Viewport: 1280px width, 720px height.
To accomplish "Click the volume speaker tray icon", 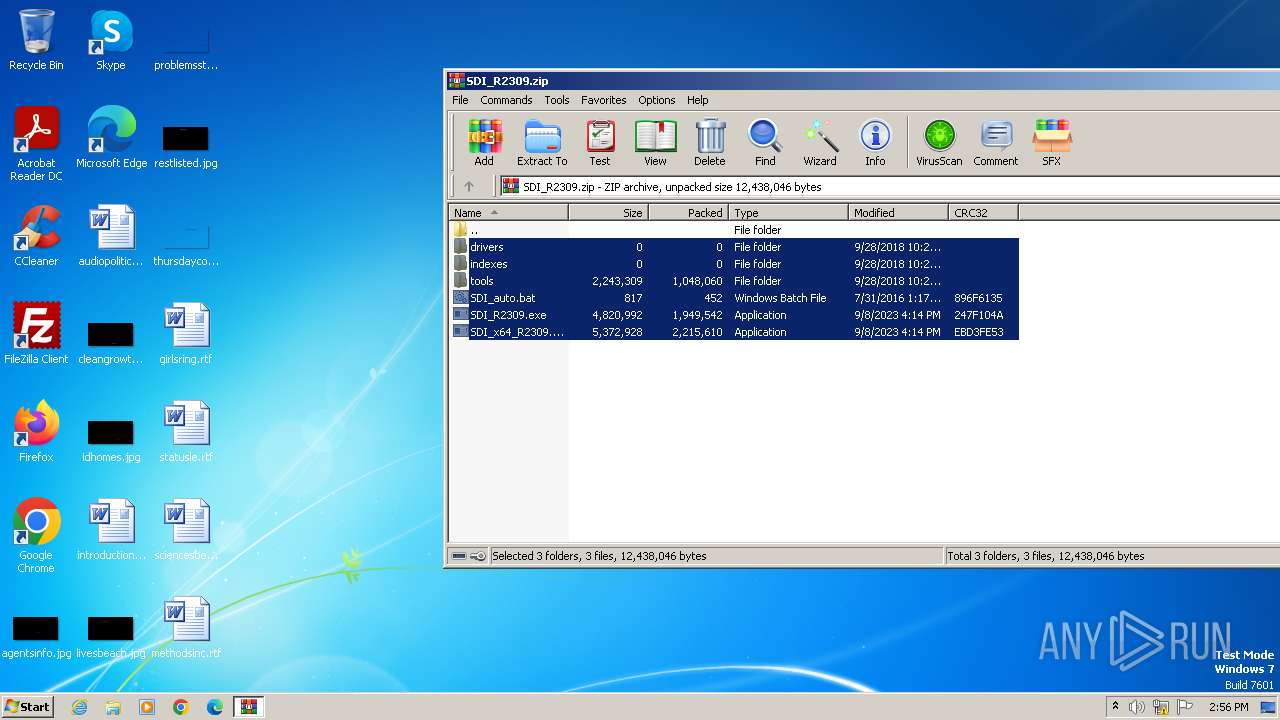I will (x=1137, y=707).
